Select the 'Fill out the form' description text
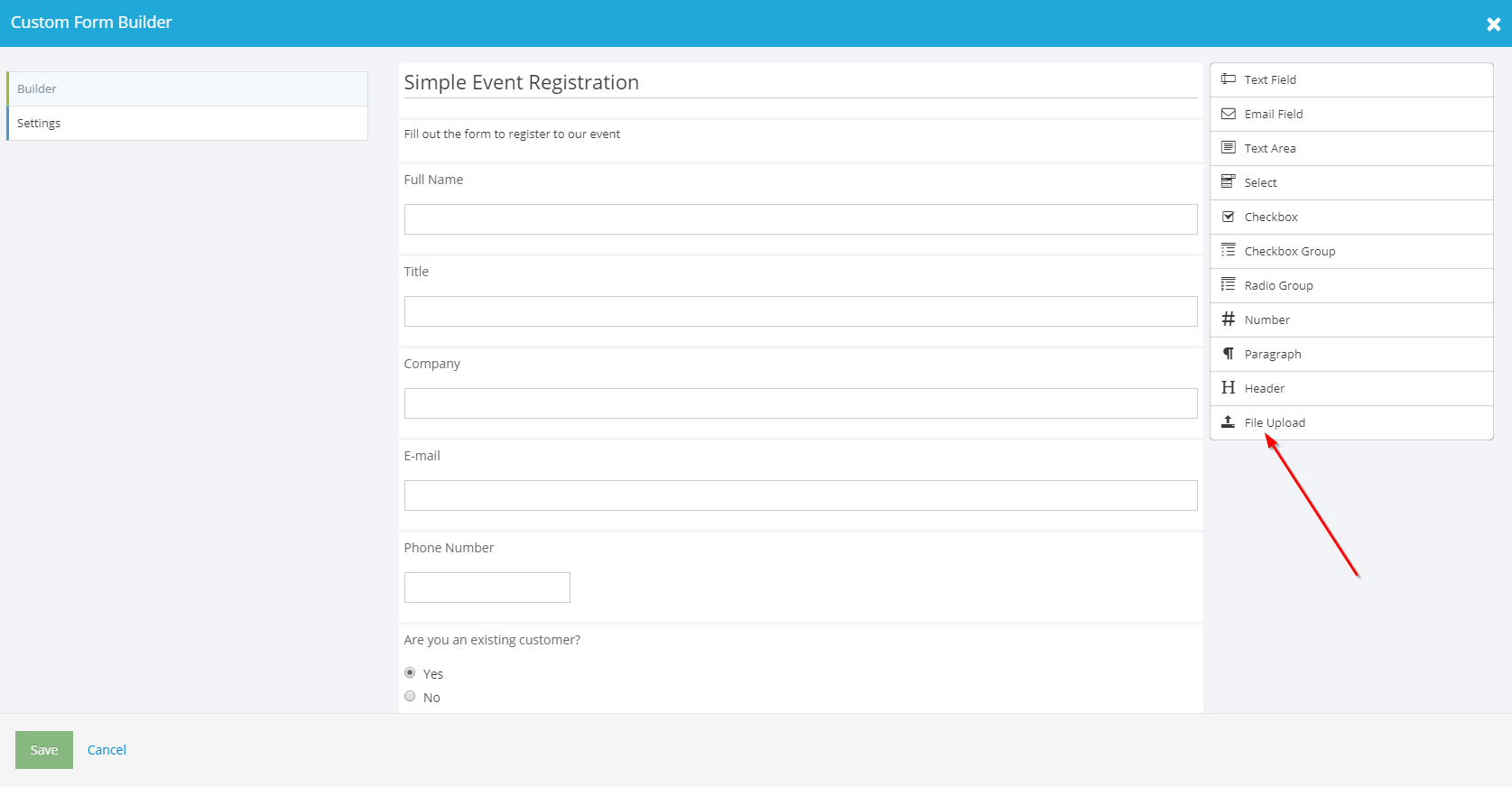Image resolution: width=1512 pixels, height=787 pixels. 512,134
